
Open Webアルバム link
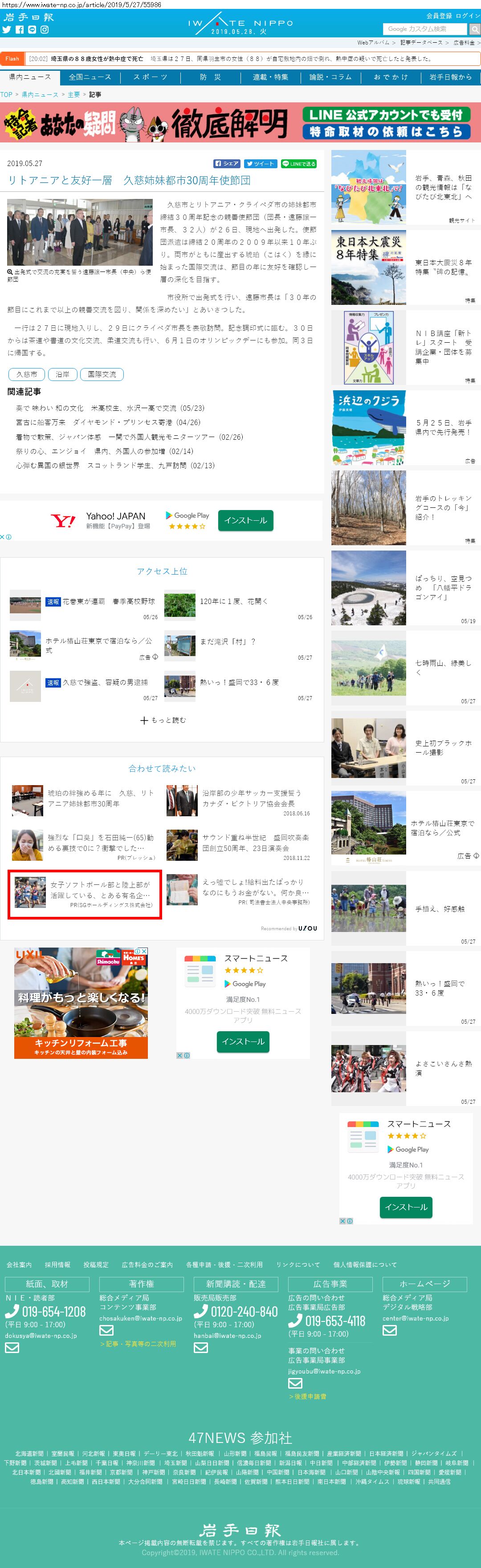(373, 43)
